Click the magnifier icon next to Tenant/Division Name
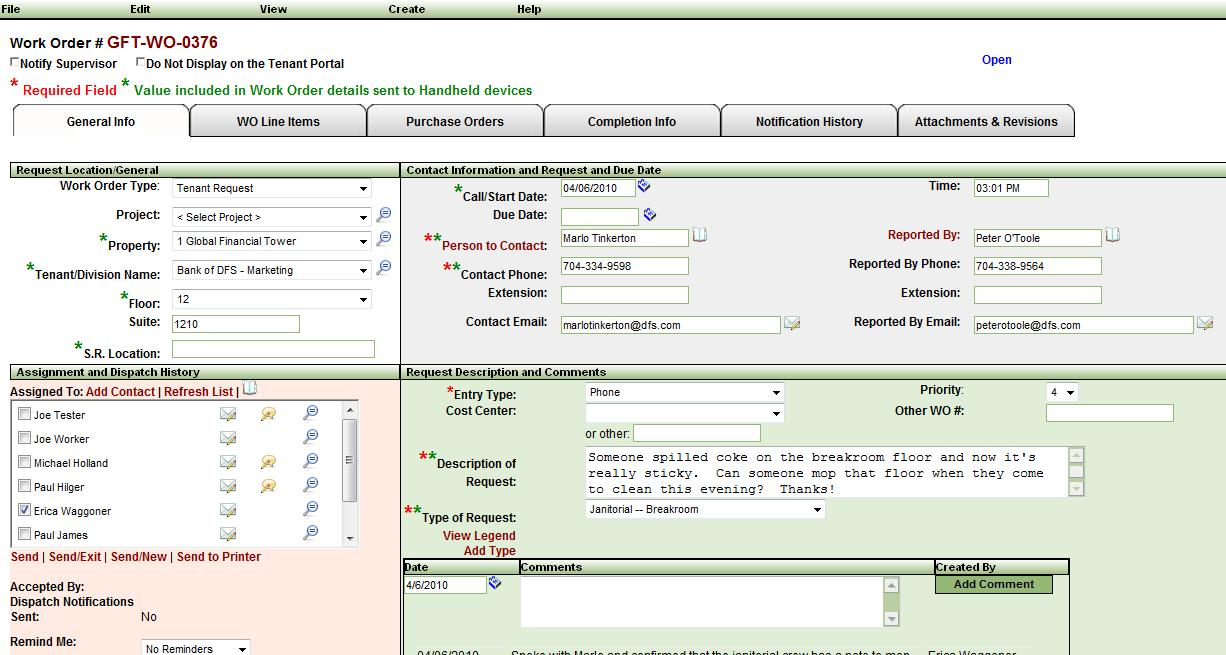Viewport: 1226px width, 655px height. [384, 268]
